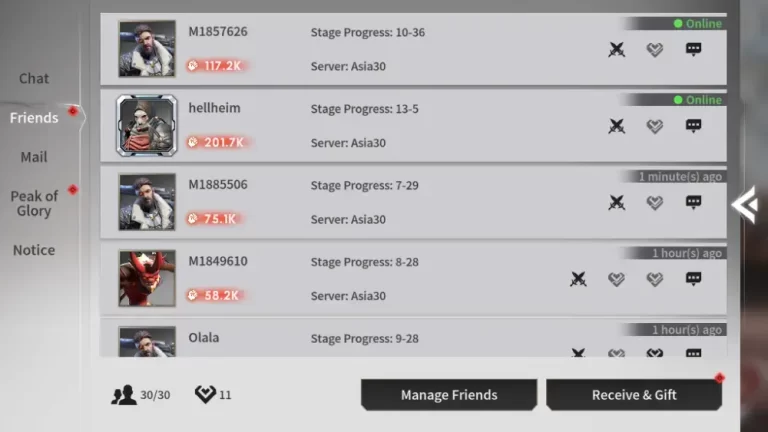Click crossed-swords battle icon for M1849610
The height and width of the screenshot is (432, 768).
click(578, 279)
